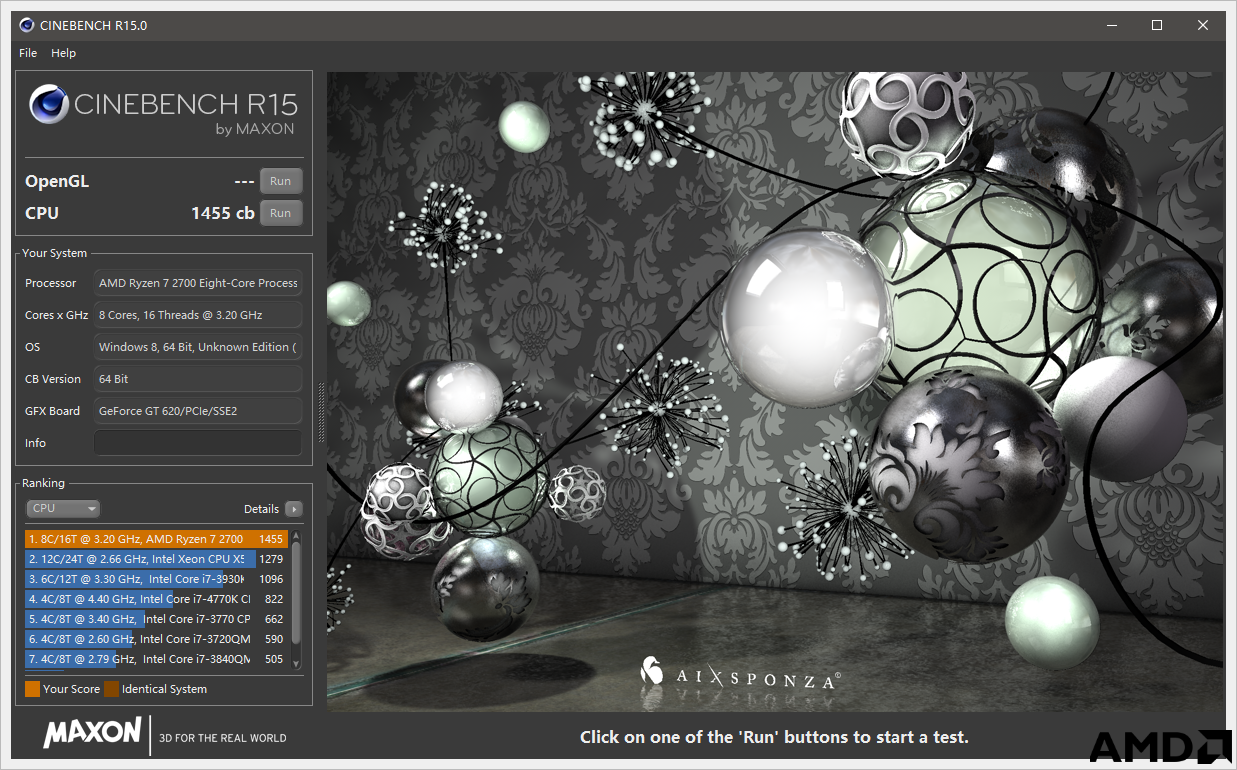Select ranking row 6, Intel Core i7-3720QM
This screenshot has height=770, width=1237.
click(x=156, y=639)
